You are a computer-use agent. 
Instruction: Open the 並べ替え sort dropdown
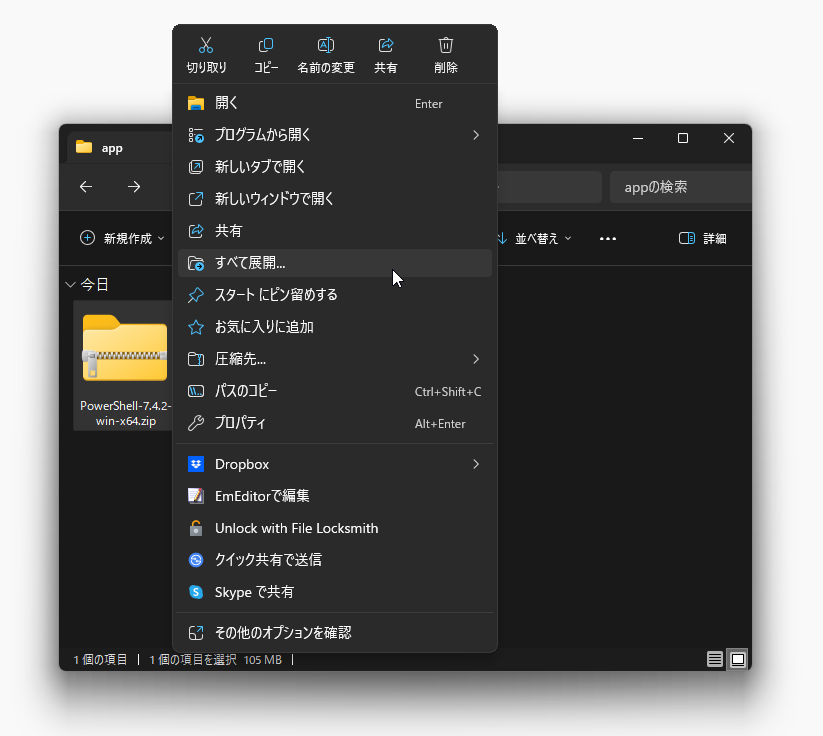[534, 238]
